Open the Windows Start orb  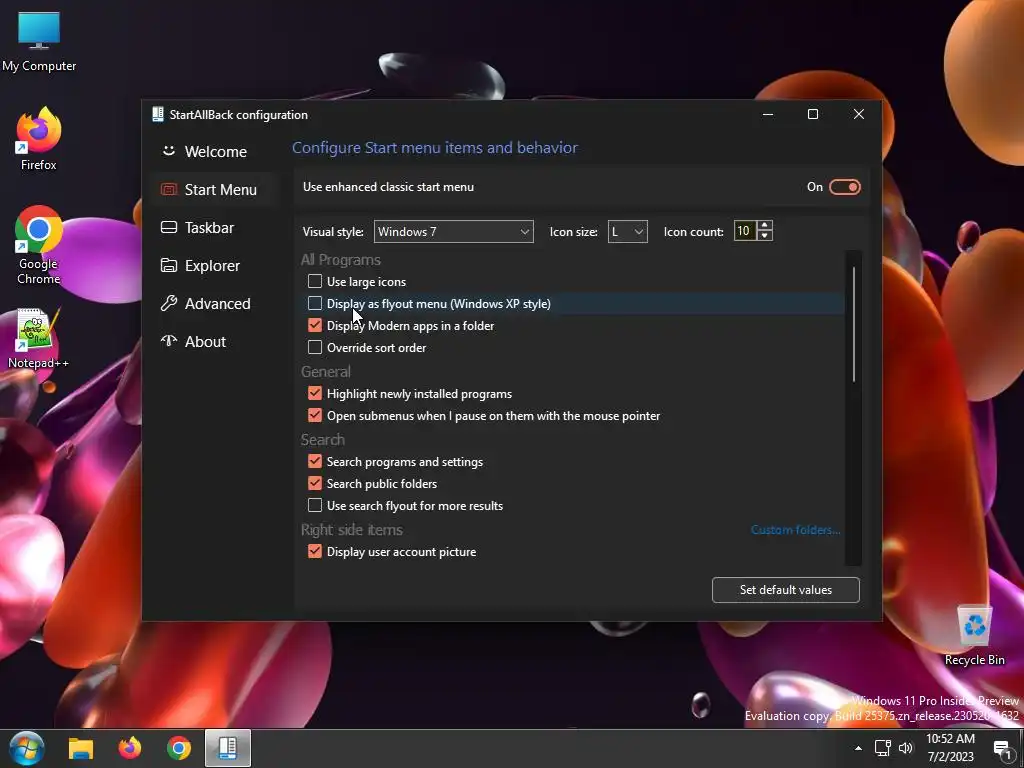click(x=27, y=748)
